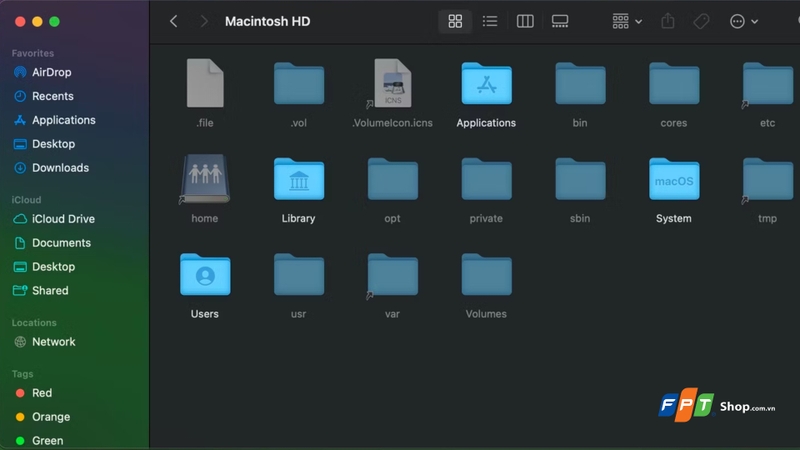Image resolution: width=800 pixels, height=450 pixels.
Task: Select the bin folder
Action: click(581, 83)
